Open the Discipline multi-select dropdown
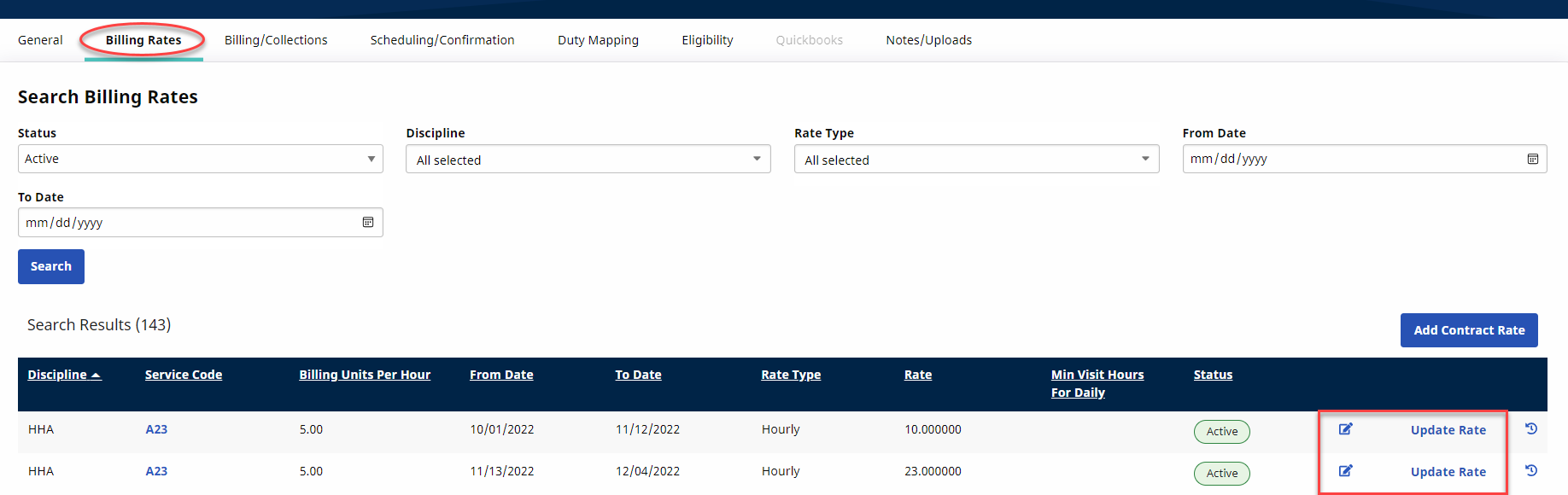 click(x=588, y=160)
